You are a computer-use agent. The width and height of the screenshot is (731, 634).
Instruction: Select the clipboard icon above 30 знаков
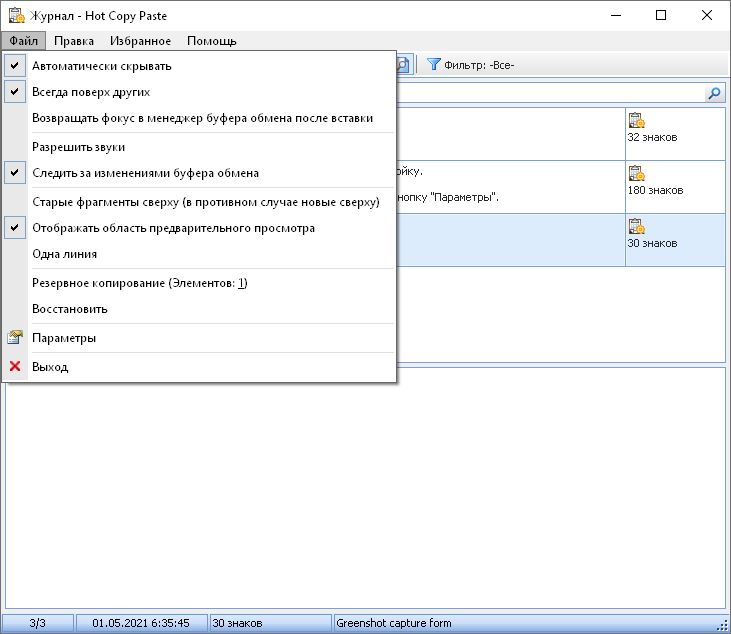click(636, 227)
